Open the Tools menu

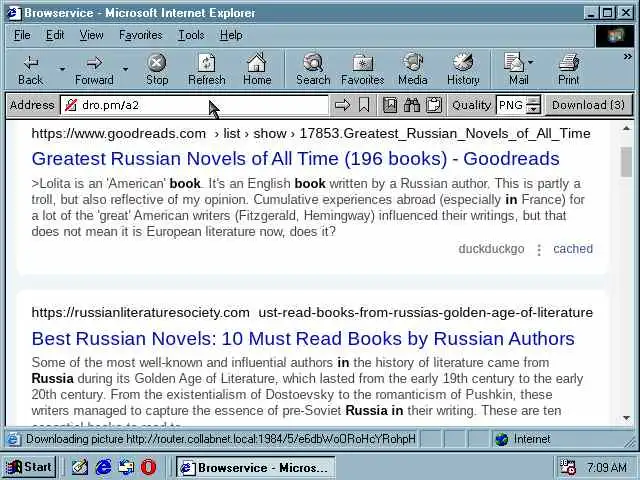click(191, 36)
